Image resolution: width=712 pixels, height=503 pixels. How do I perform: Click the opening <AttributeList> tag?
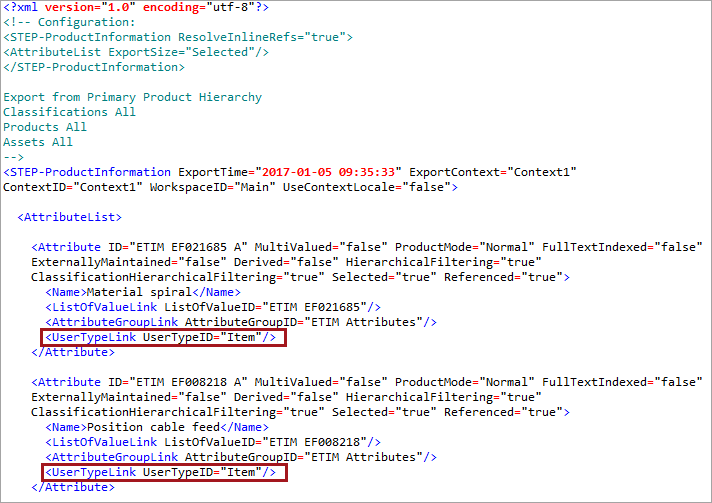tap(69, 217)
